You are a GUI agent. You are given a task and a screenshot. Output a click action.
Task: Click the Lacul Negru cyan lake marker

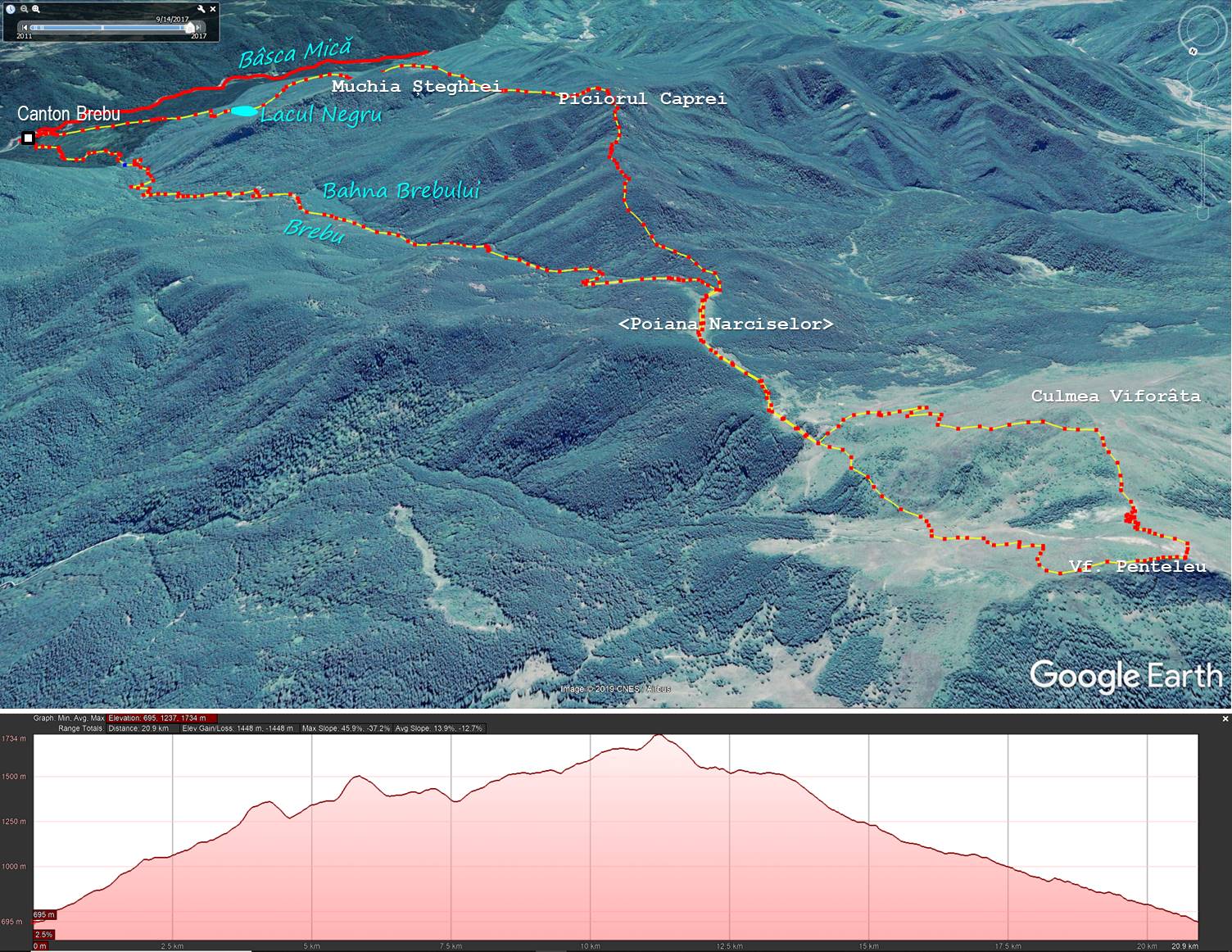click(x=244, y=111)
